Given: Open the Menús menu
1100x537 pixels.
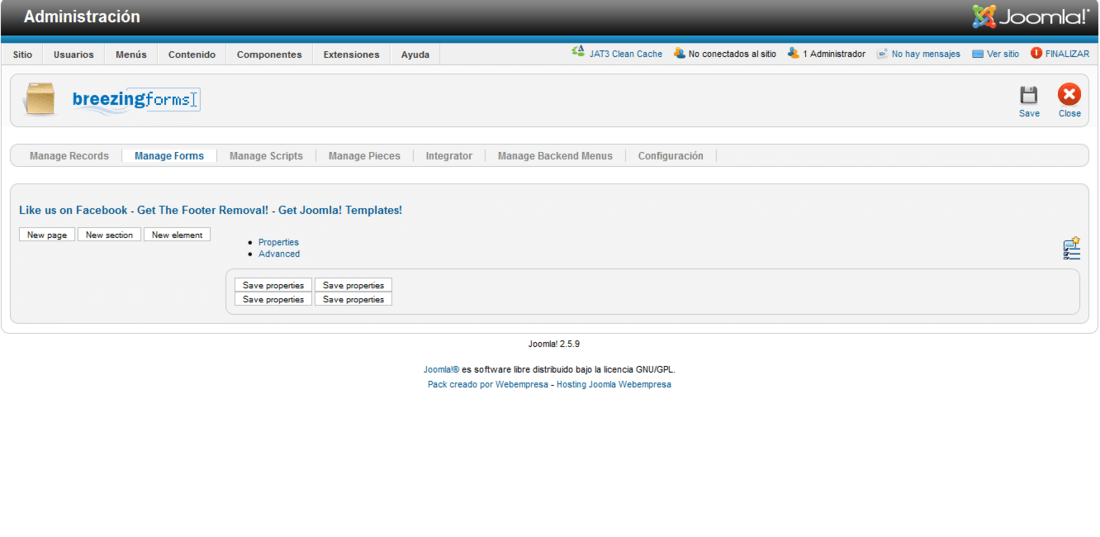Looking at the screenshot, I should tap(131, 55).
